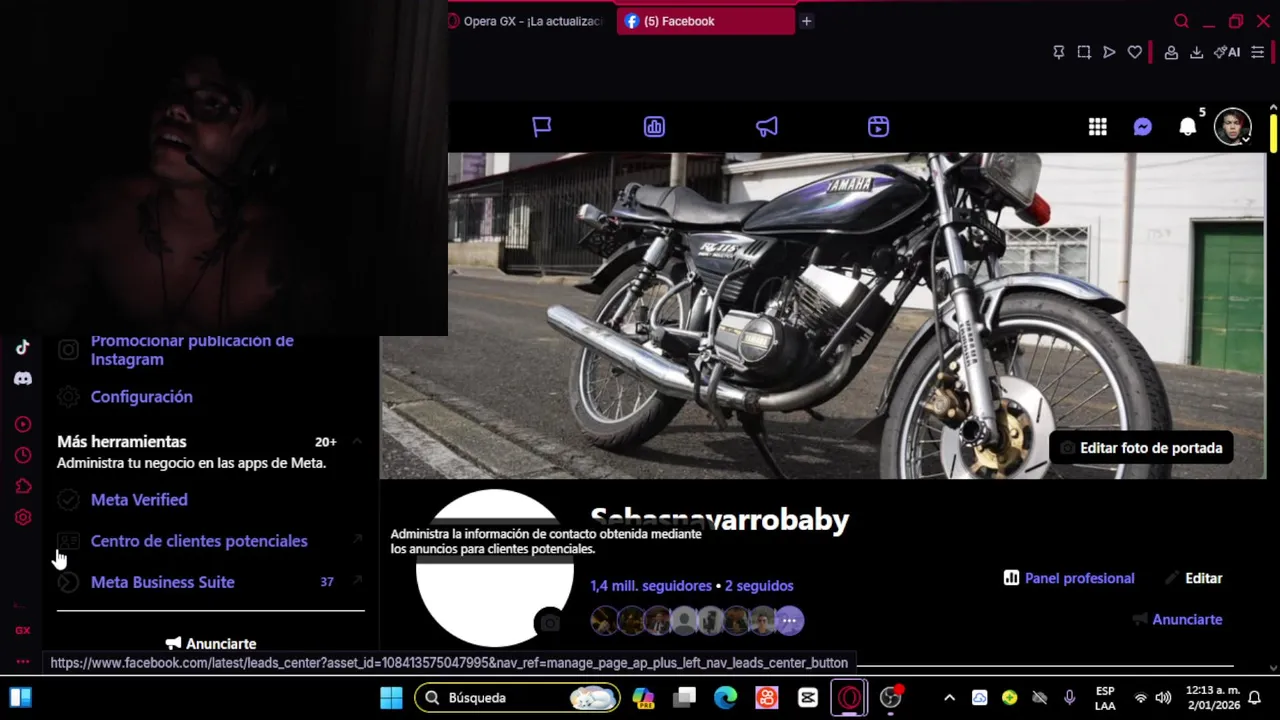Open the Pages flag icon in Facebook nav
This screenshot has height=720, width=1280.
tap(542, 127)
